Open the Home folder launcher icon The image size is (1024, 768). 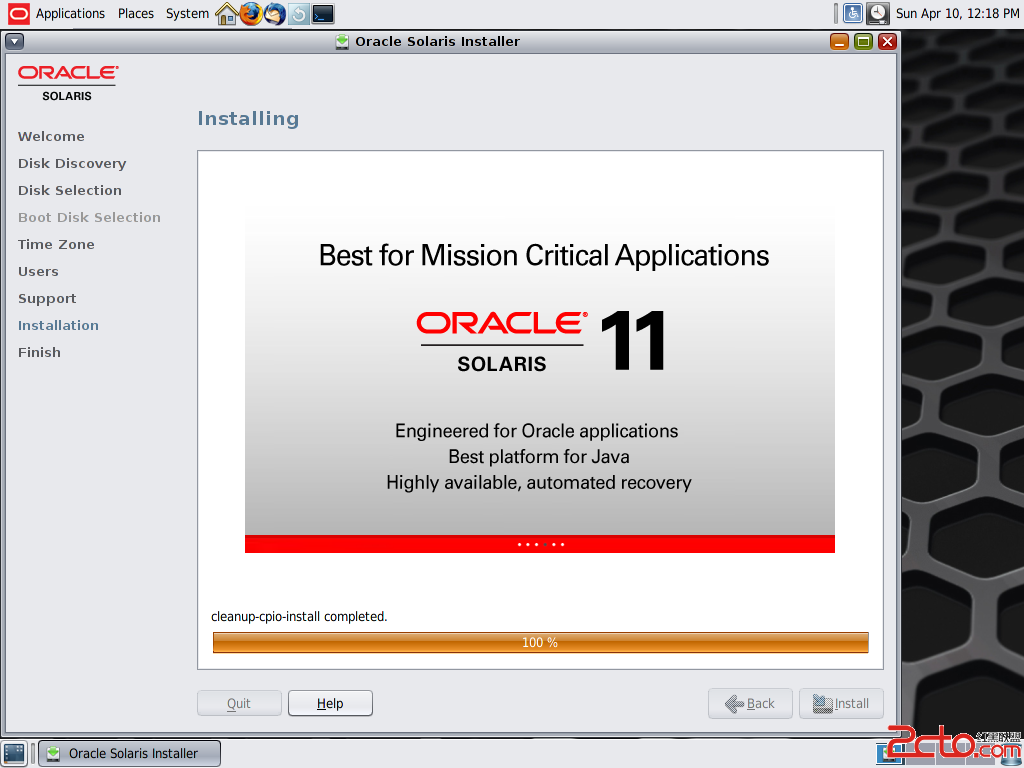226,14
